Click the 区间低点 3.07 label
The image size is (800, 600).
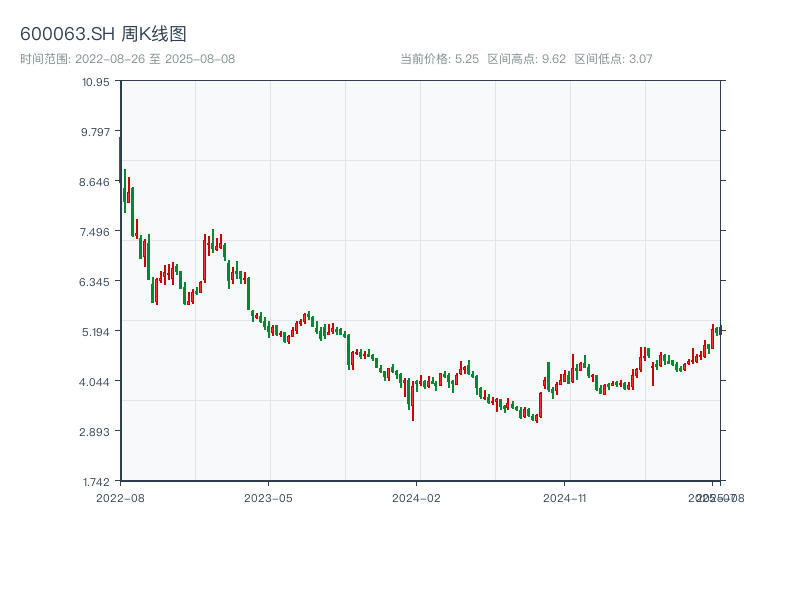(613, 59)
